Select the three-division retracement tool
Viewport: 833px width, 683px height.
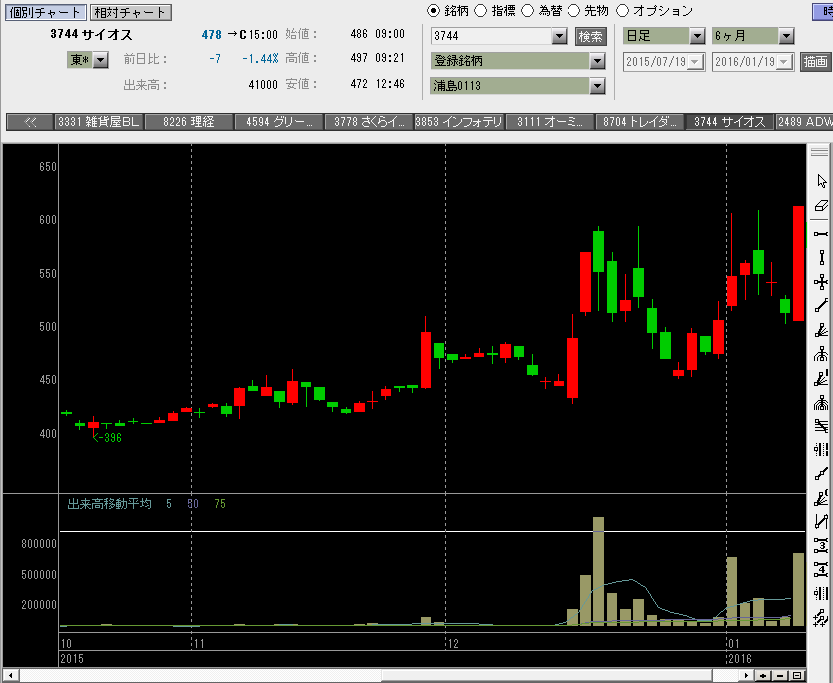click(821, 545)
